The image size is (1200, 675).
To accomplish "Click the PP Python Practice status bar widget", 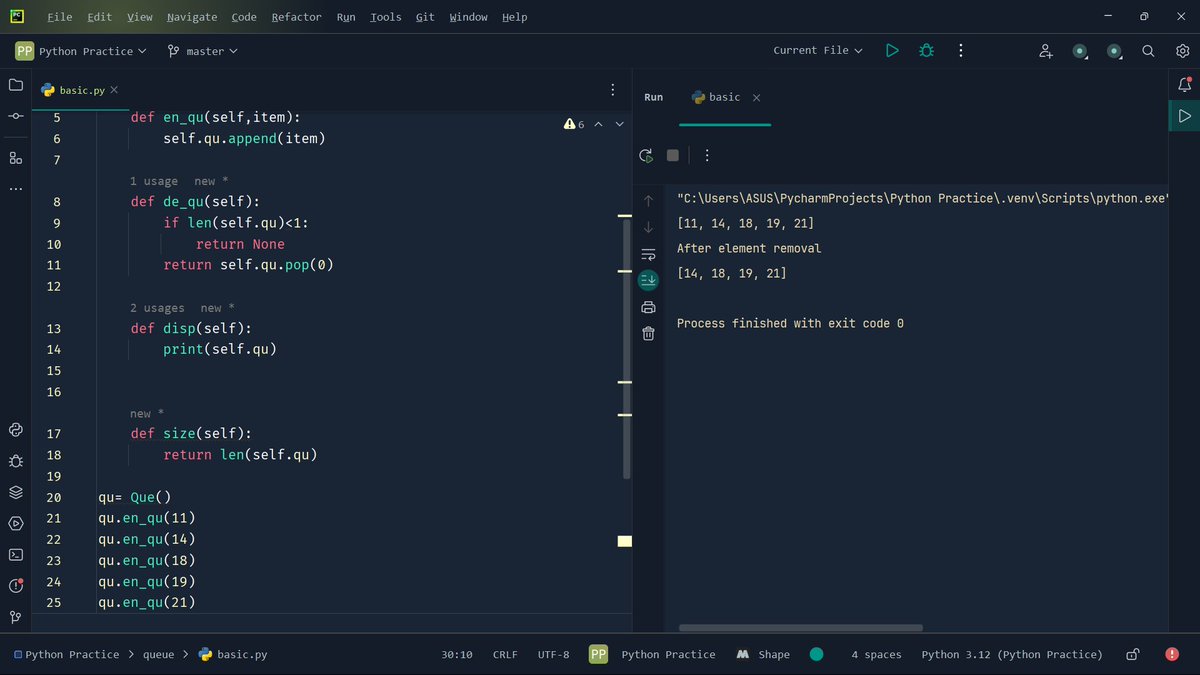I will coord(652,654).
